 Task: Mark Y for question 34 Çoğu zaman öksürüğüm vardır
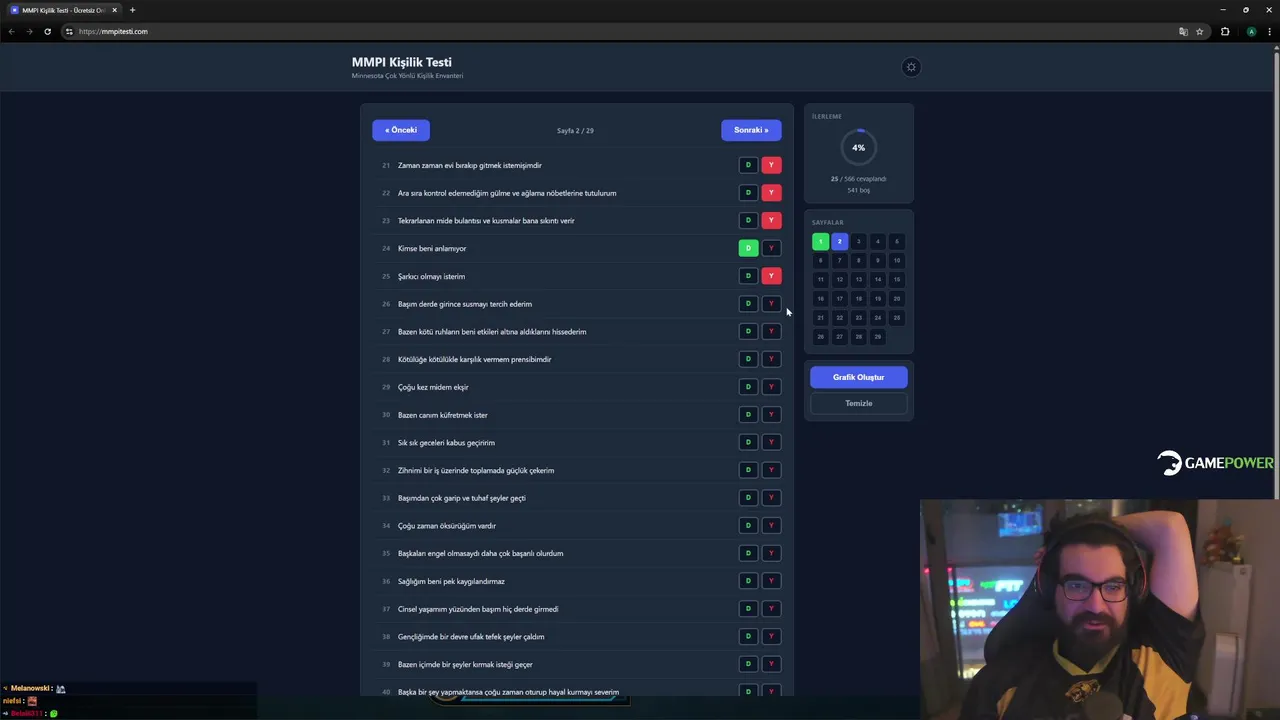(x=771, y=526)
